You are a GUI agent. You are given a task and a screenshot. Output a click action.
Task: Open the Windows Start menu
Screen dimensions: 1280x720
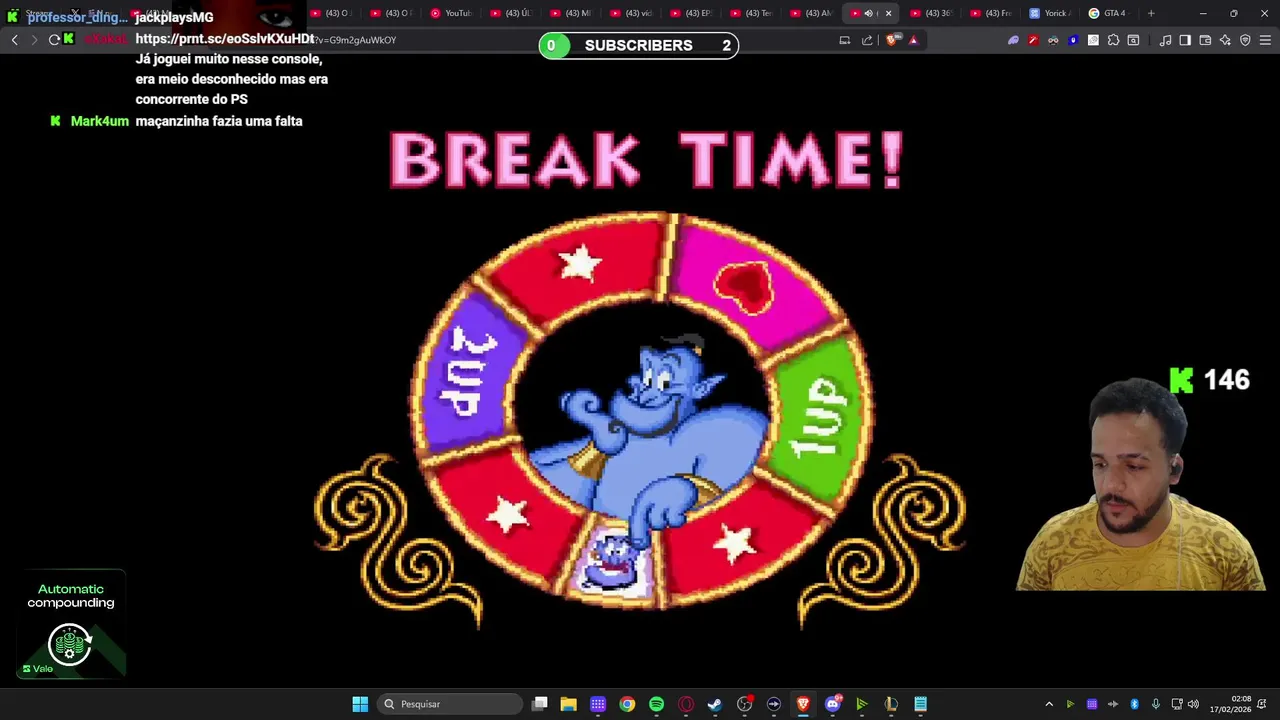360,704
